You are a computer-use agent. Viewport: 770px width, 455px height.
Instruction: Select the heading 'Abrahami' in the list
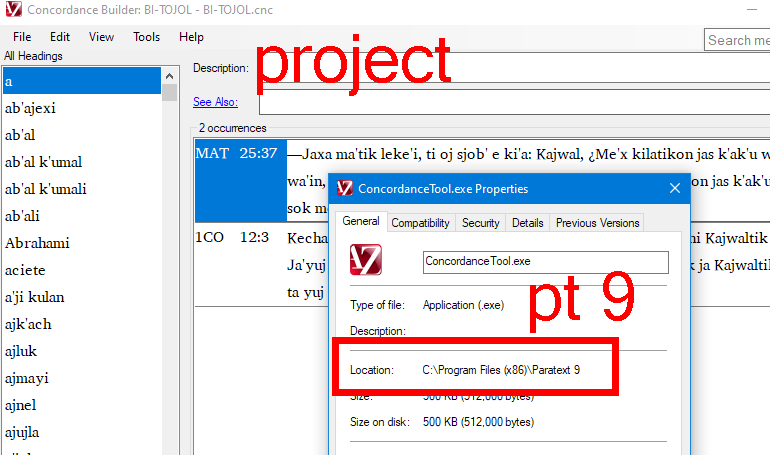tap(38, 243)
